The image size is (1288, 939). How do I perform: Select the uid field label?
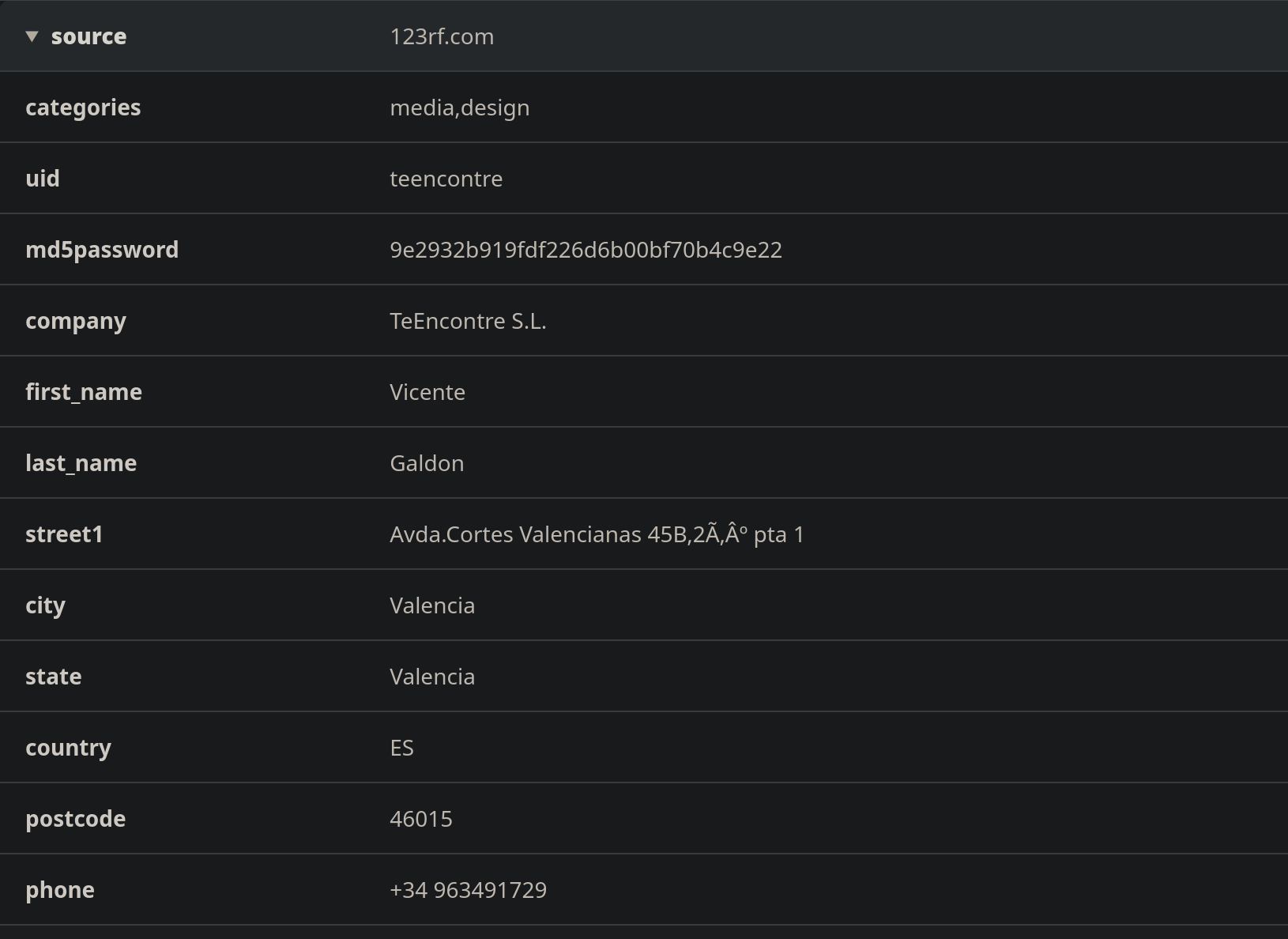point(43,179)
